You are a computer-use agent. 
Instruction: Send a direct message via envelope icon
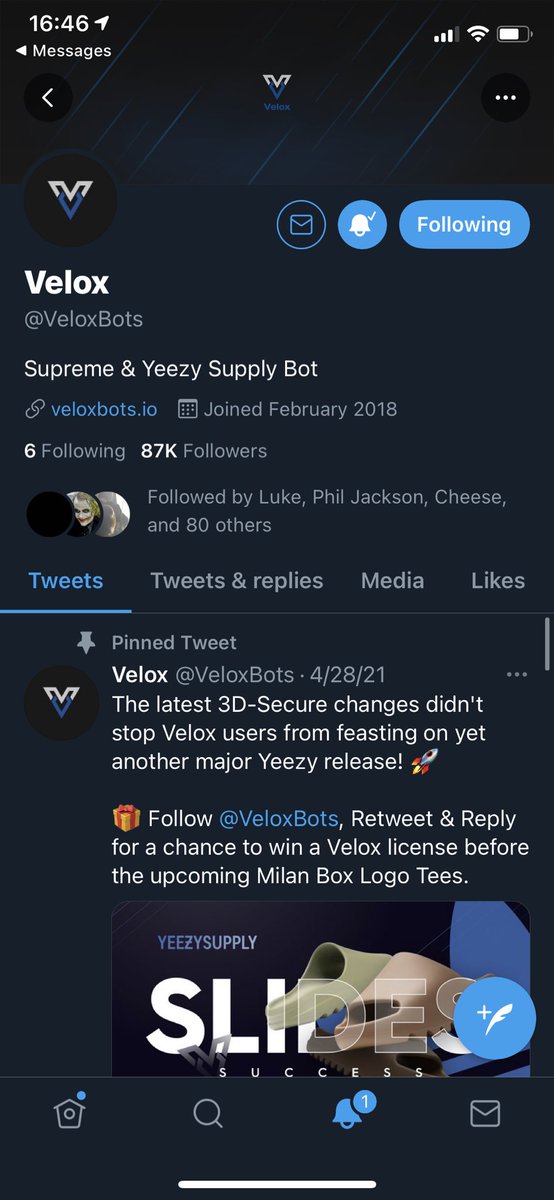(x=301, y=225)
